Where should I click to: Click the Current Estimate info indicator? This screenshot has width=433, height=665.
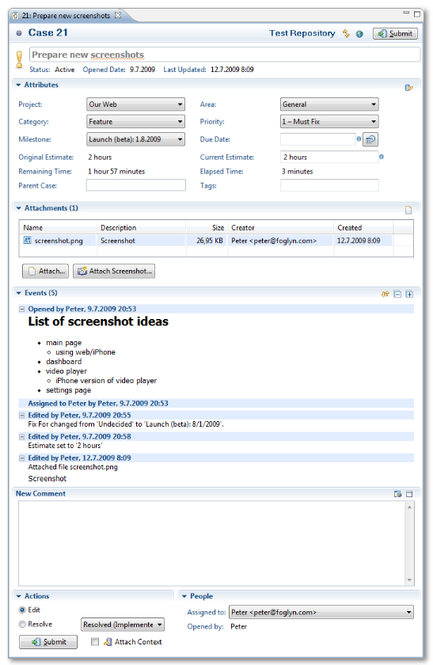point(381,156)
